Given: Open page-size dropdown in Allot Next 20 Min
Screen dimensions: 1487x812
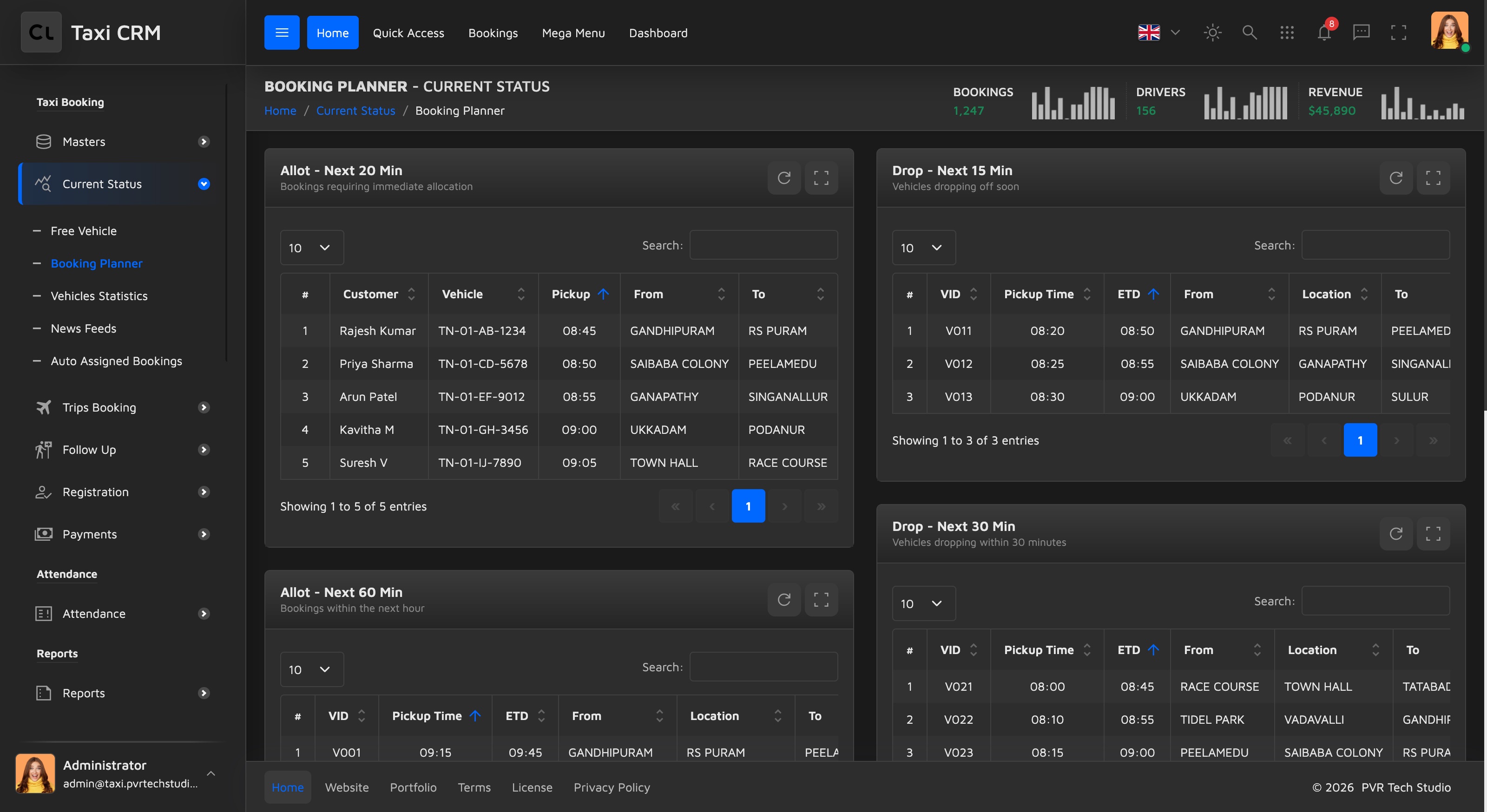Looking at the screenshot, I should (x=312, y=248).
